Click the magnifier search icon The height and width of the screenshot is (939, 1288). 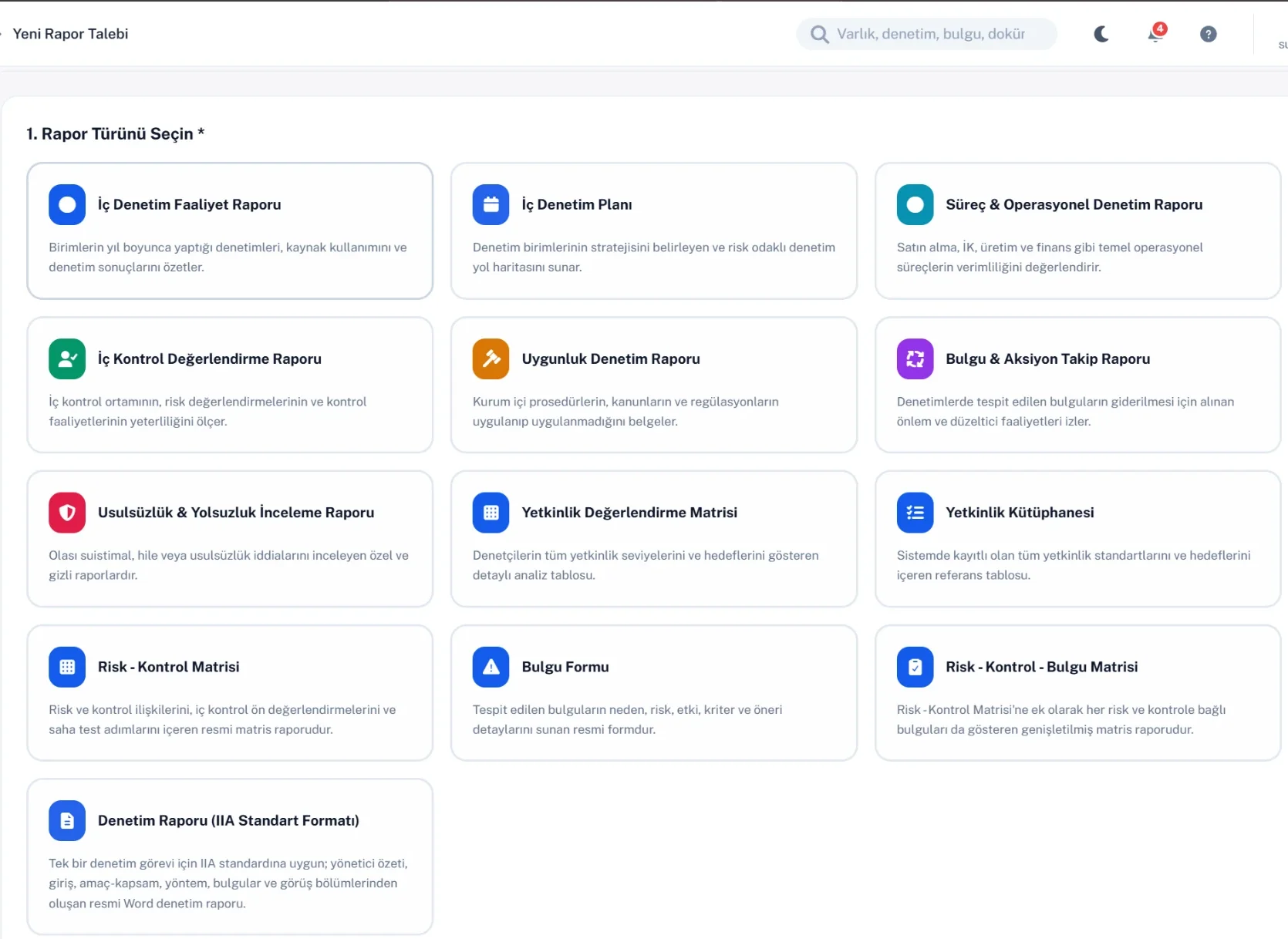point(819,34)
